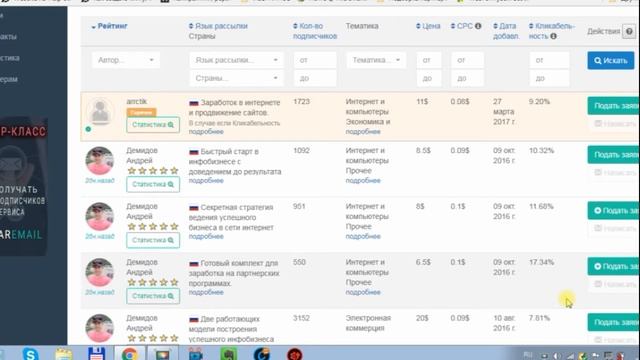The image size is (640, 360).
Task: Click Демидов Андрей avatar in 951 subscribers row
Action: point(100,217)
